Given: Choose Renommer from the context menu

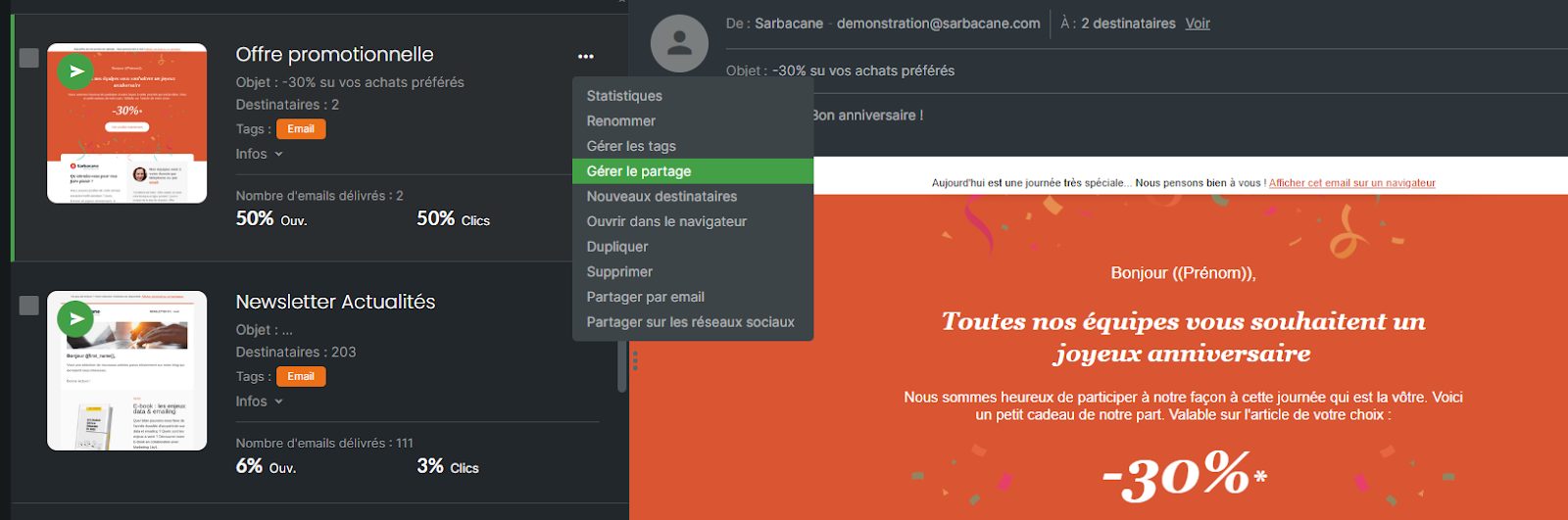Looking at the screenshot, I should coord(693,121).
